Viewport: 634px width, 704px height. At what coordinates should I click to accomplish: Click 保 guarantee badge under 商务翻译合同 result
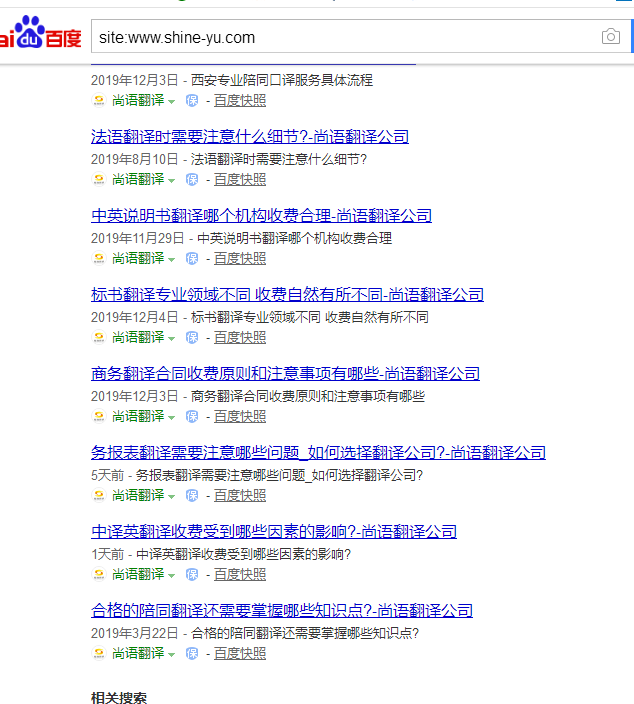(192, 417)
